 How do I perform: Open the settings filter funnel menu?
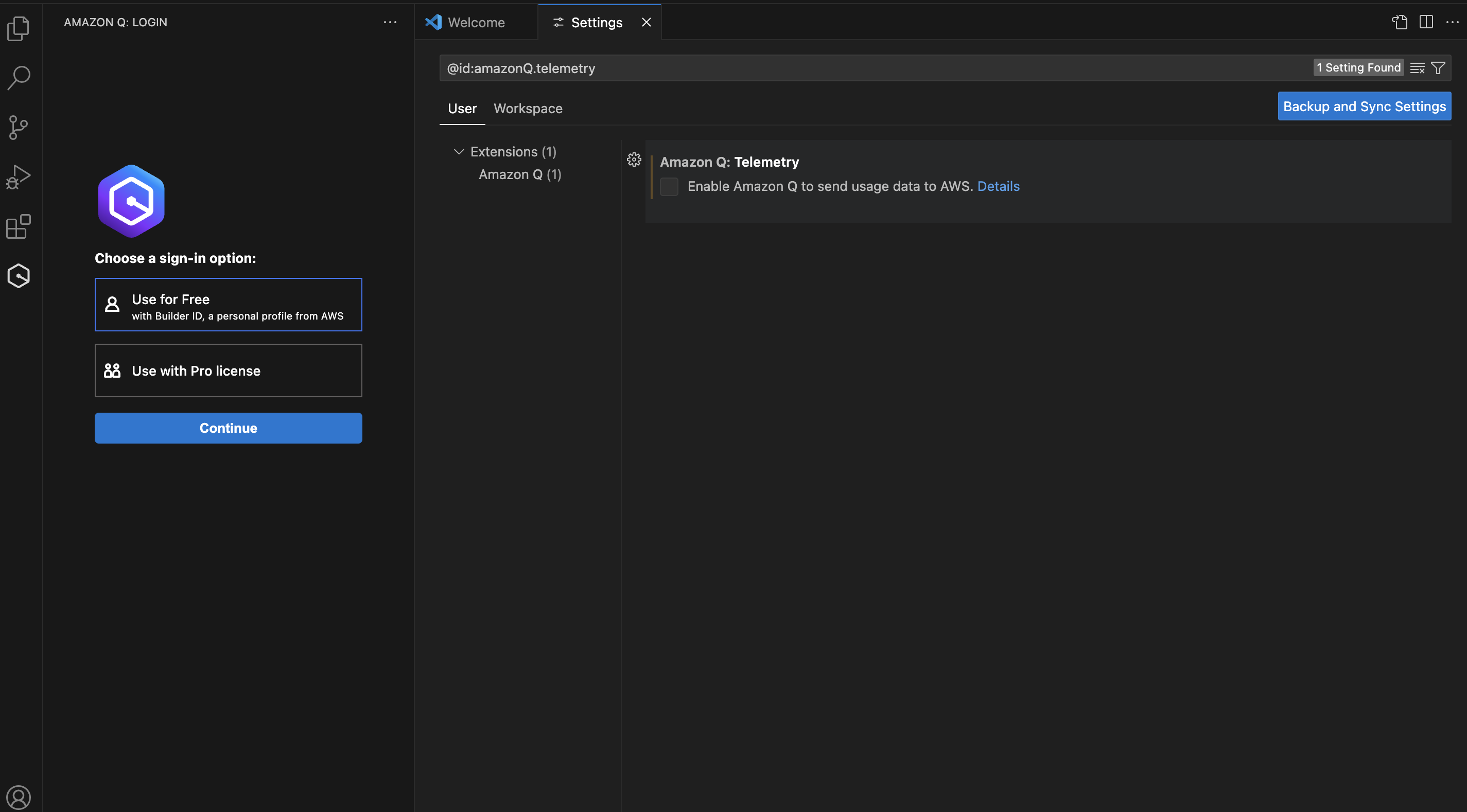coord(1439,68)
